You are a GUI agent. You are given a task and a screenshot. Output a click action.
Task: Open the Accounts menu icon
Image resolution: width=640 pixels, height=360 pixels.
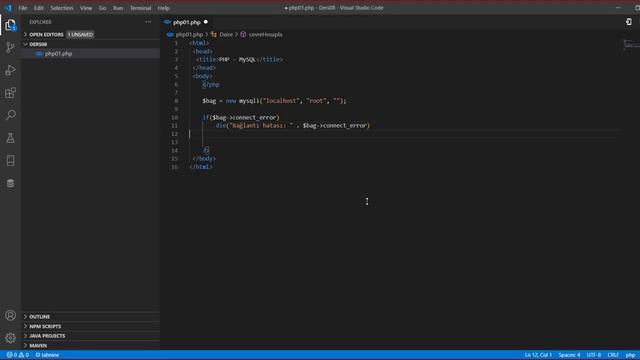[x=10, y=315]
